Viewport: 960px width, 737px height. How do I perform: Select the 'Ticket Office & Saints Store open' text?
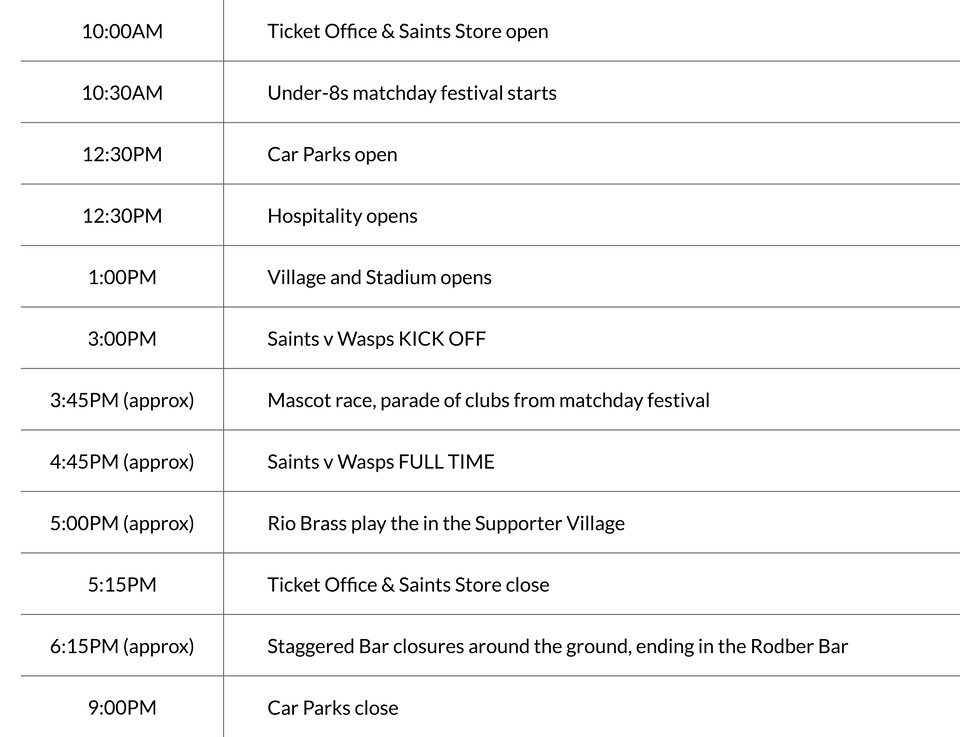coord(407,31)
